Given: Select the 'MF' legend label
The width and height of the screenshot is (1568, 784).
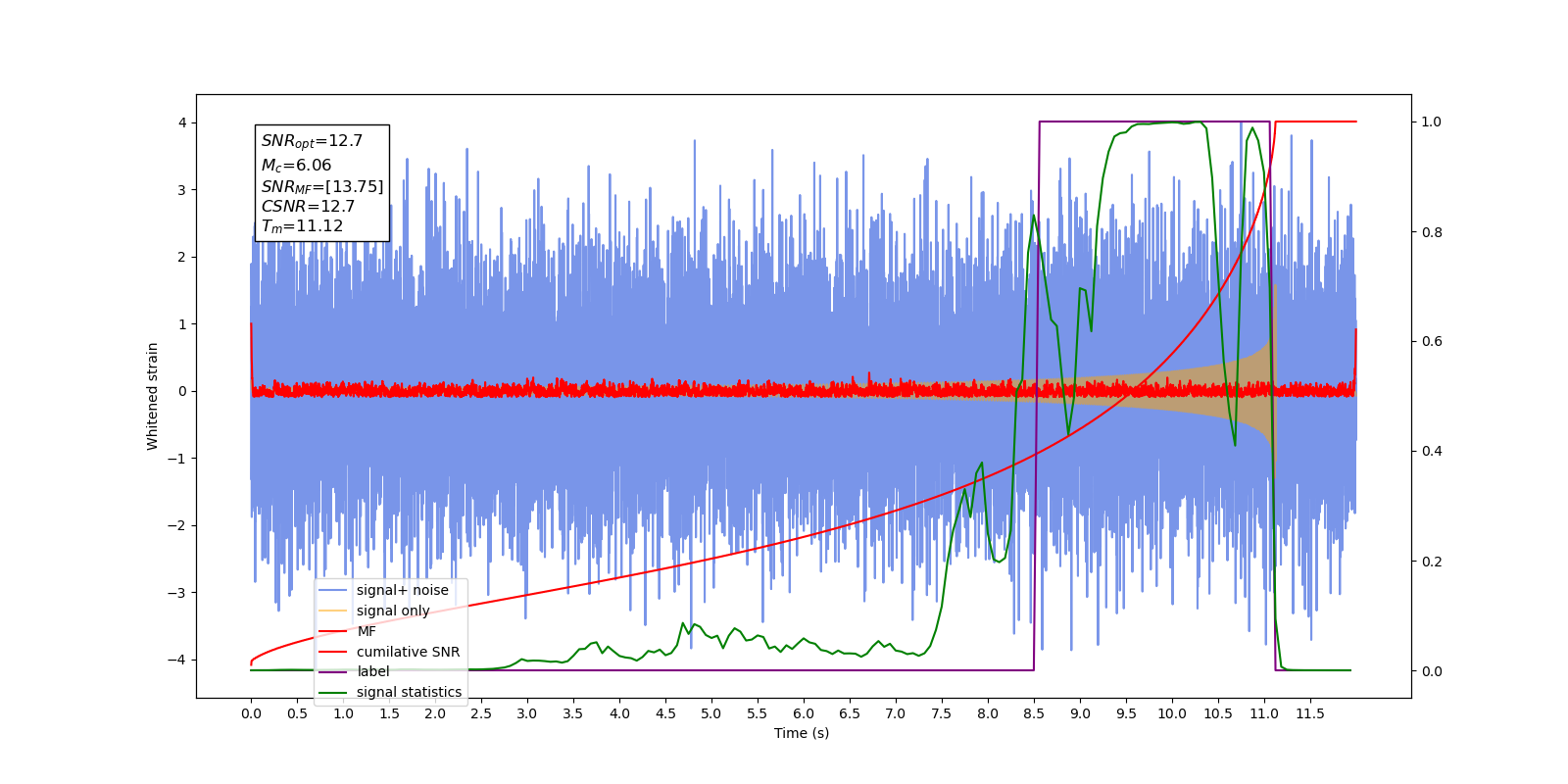Looking at the screenshot, I should (367, 631).
